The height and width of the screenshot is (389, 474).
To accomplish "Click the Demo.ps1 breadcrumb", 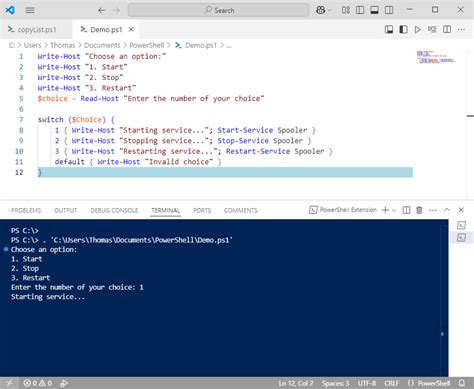I will pyautogui.click(x=201, y=45).
